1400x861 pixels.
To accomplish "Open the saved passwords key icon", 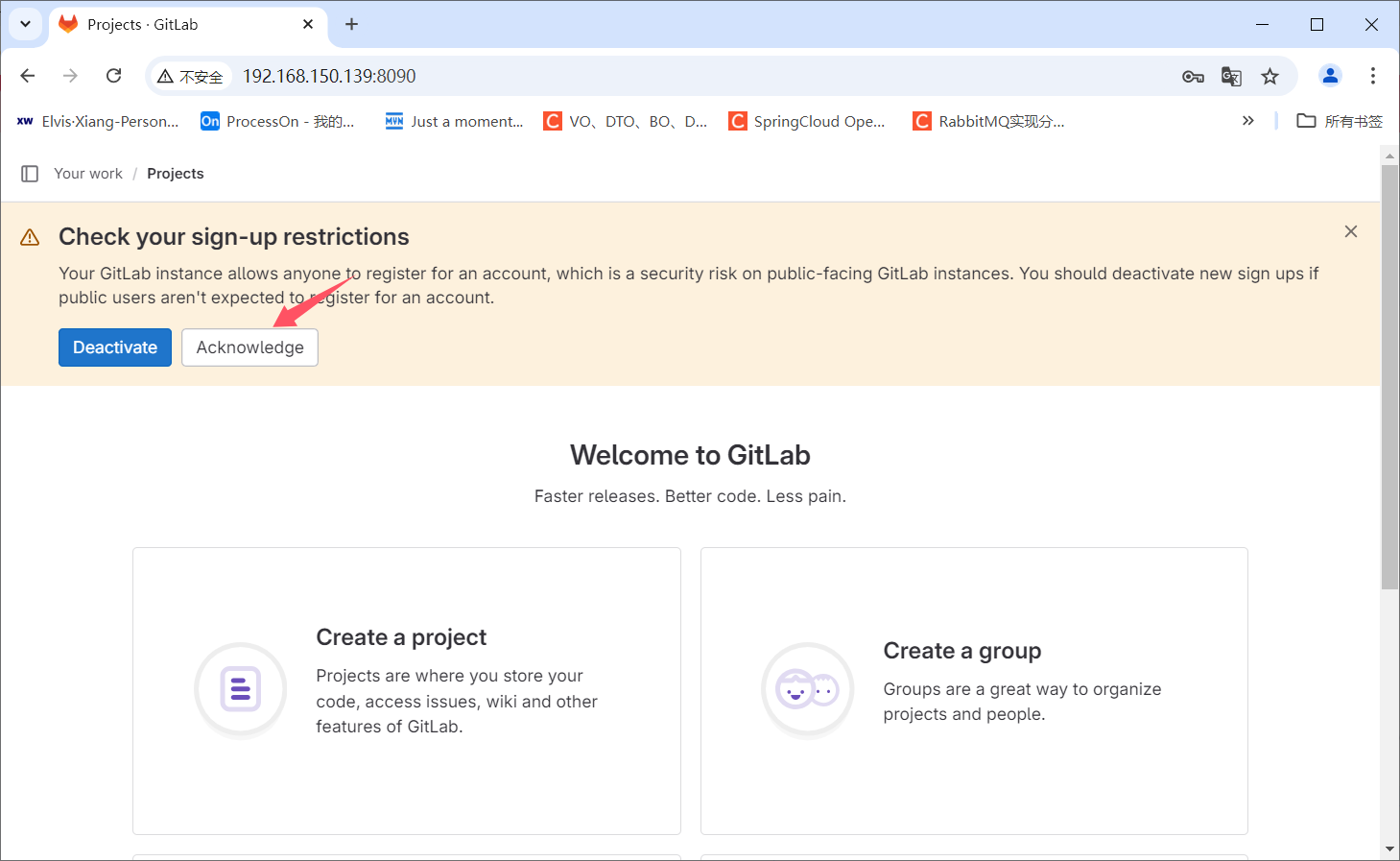I will pyautogui.click(x=1193, y=77).
